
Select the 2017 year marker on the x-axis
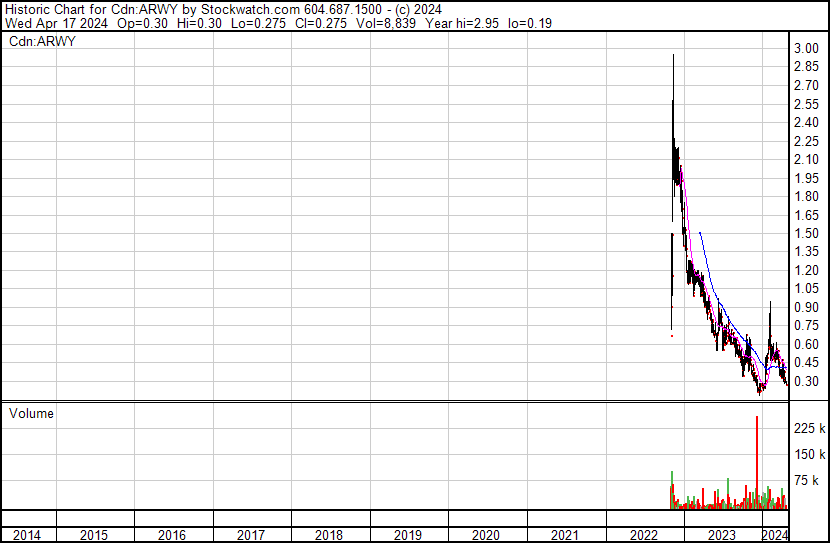(250, 535)
